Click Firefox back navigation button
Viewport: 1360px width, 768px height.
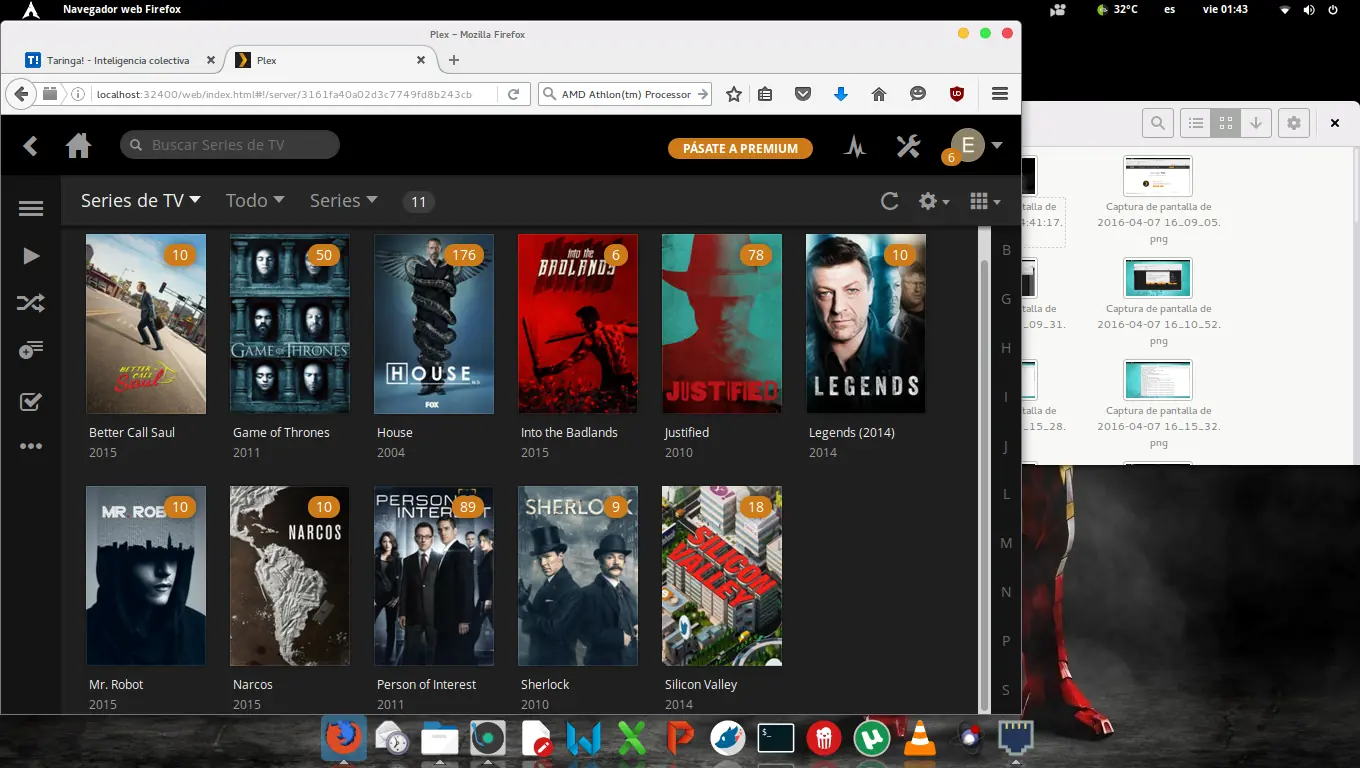(x=21, y=94)
